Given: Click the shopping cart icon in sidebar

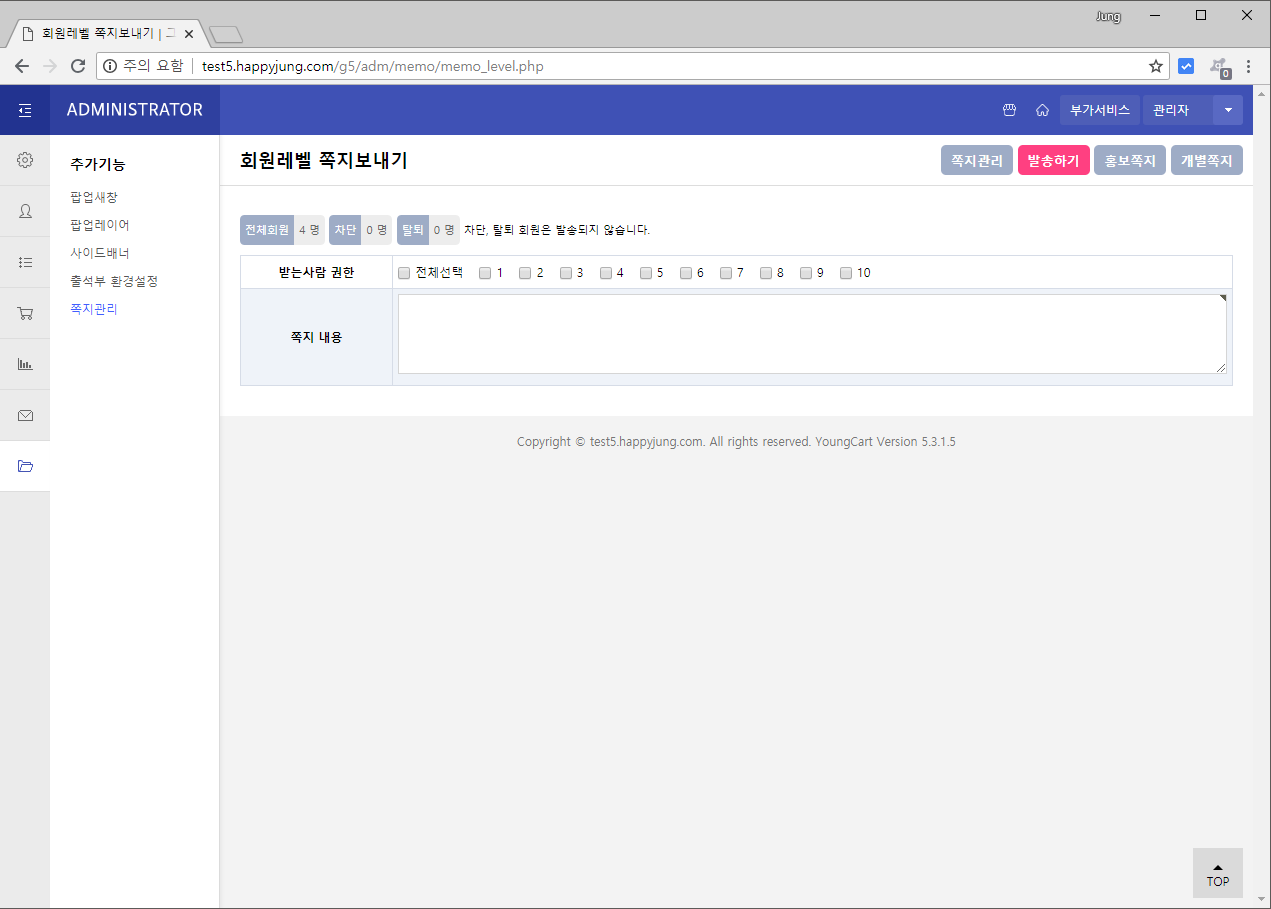Looking at the screenshot, I should click(x=24, y=313).
